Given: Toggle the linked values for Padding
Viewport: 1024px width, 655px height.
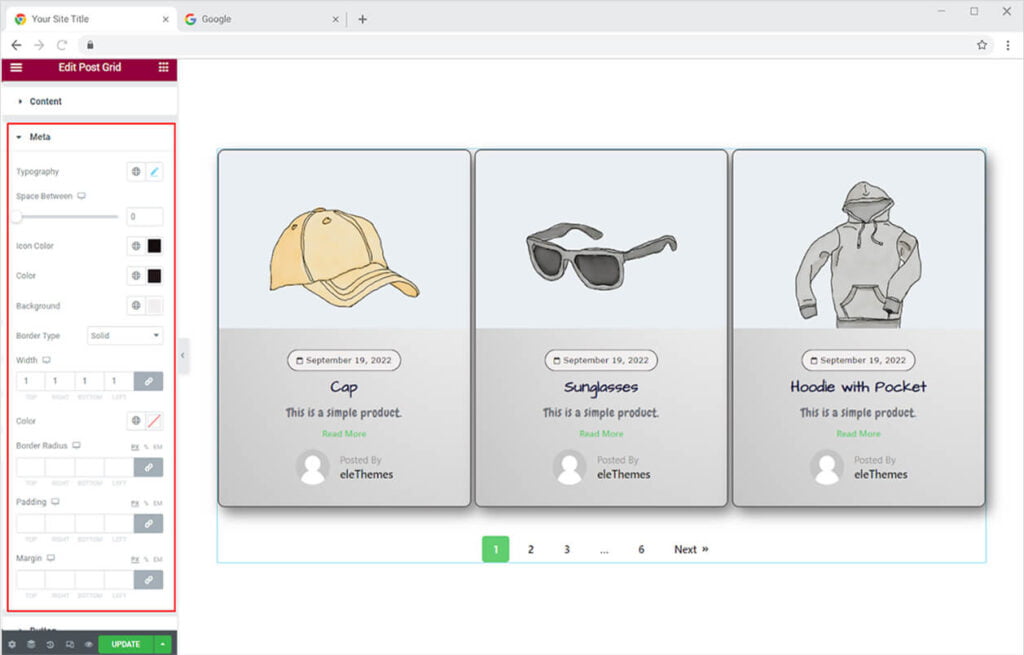Looking at the screenshot, I should 148,523.
